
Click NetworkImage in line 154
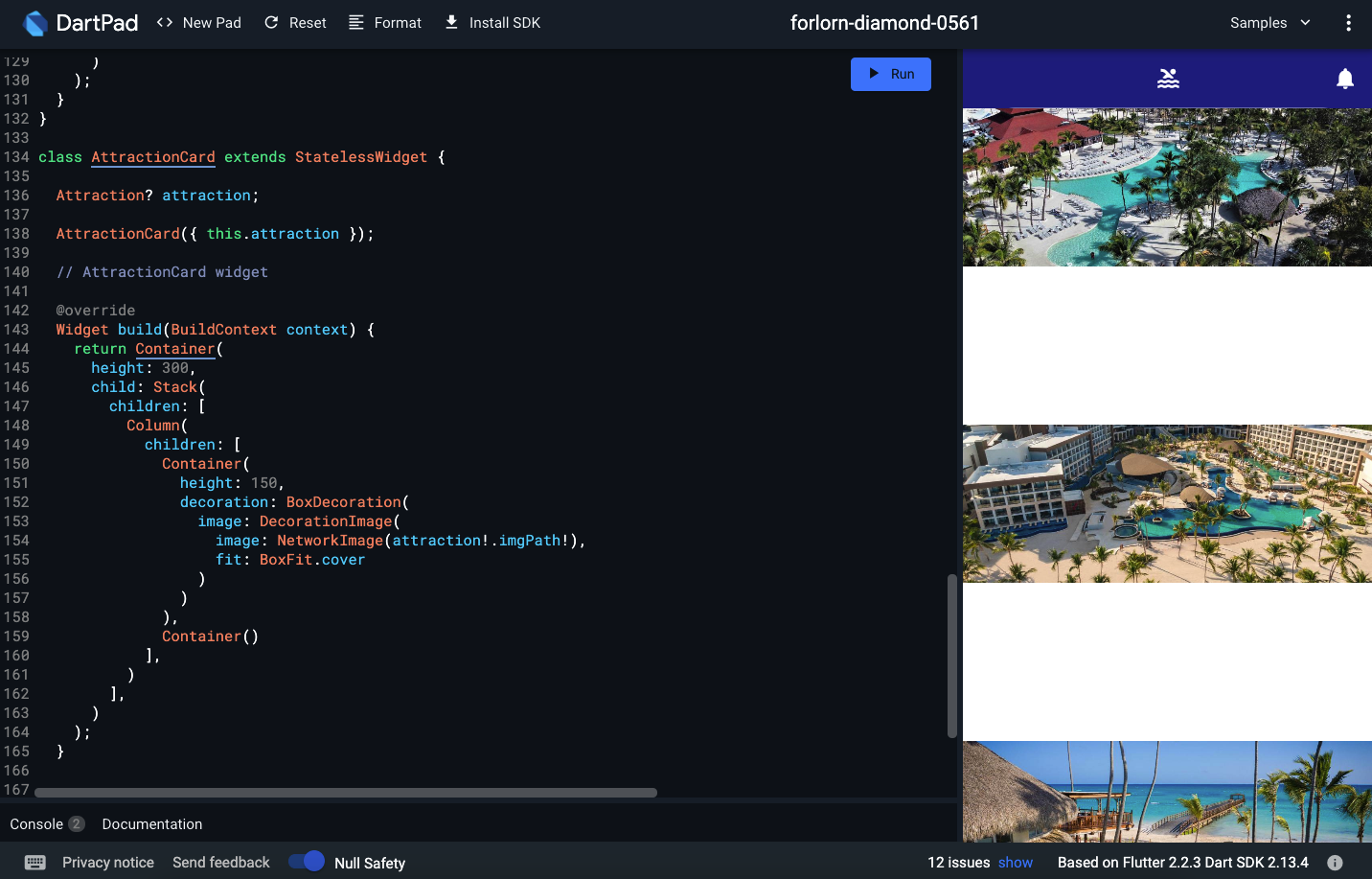[331, 541]
